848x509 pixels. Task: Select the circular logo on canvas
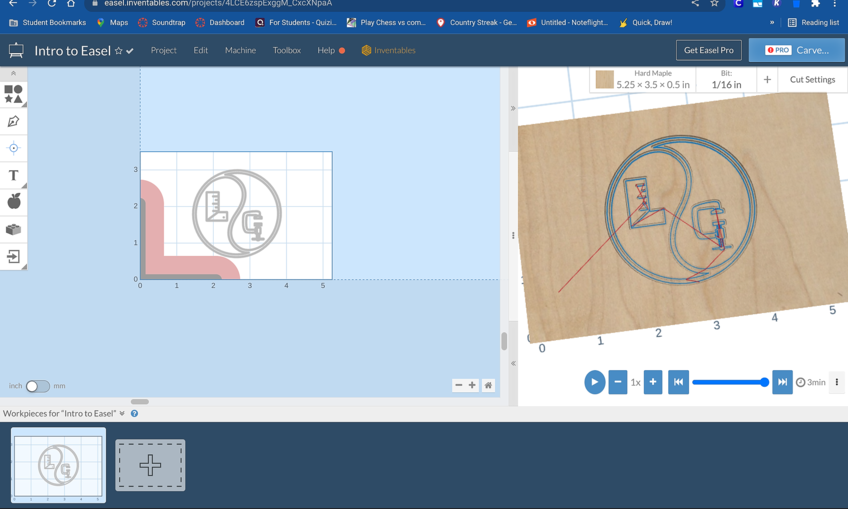click(237, 213)
